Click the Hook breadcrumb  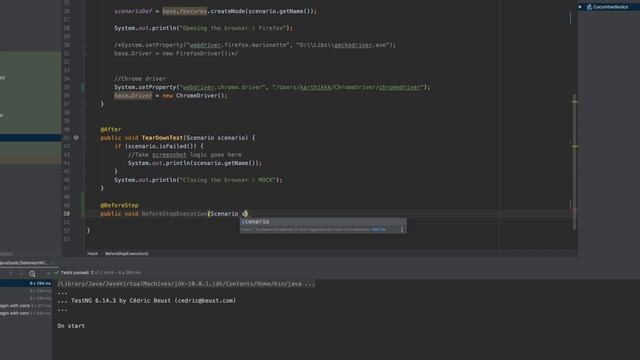pos(93,253)
